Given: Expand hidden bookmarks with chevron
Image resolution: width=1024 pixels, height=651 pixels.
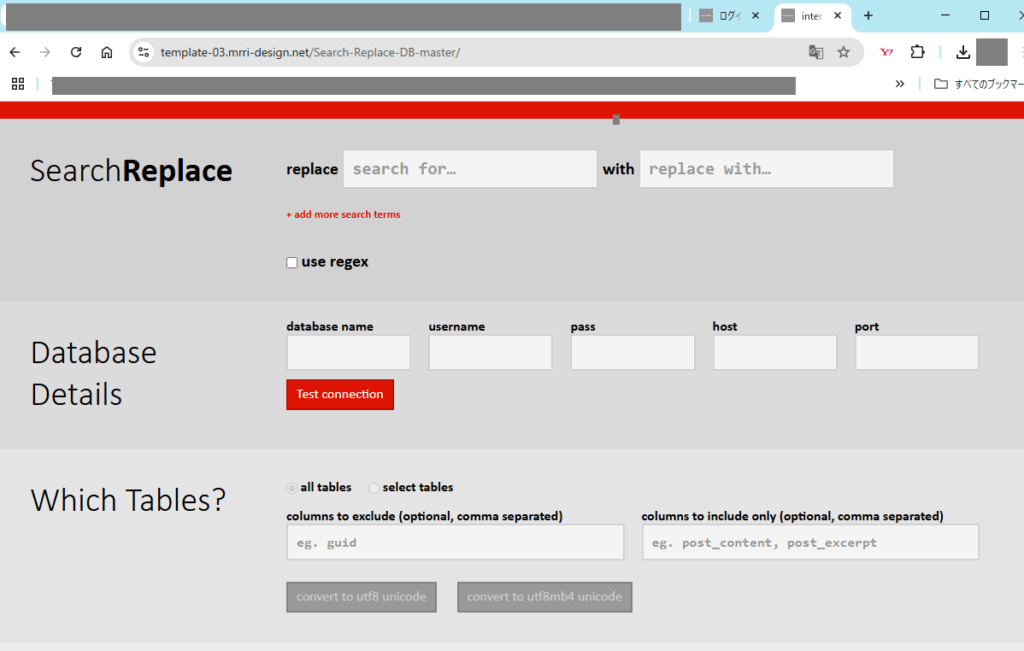Looking at the screenshot, I should (900, 84).
